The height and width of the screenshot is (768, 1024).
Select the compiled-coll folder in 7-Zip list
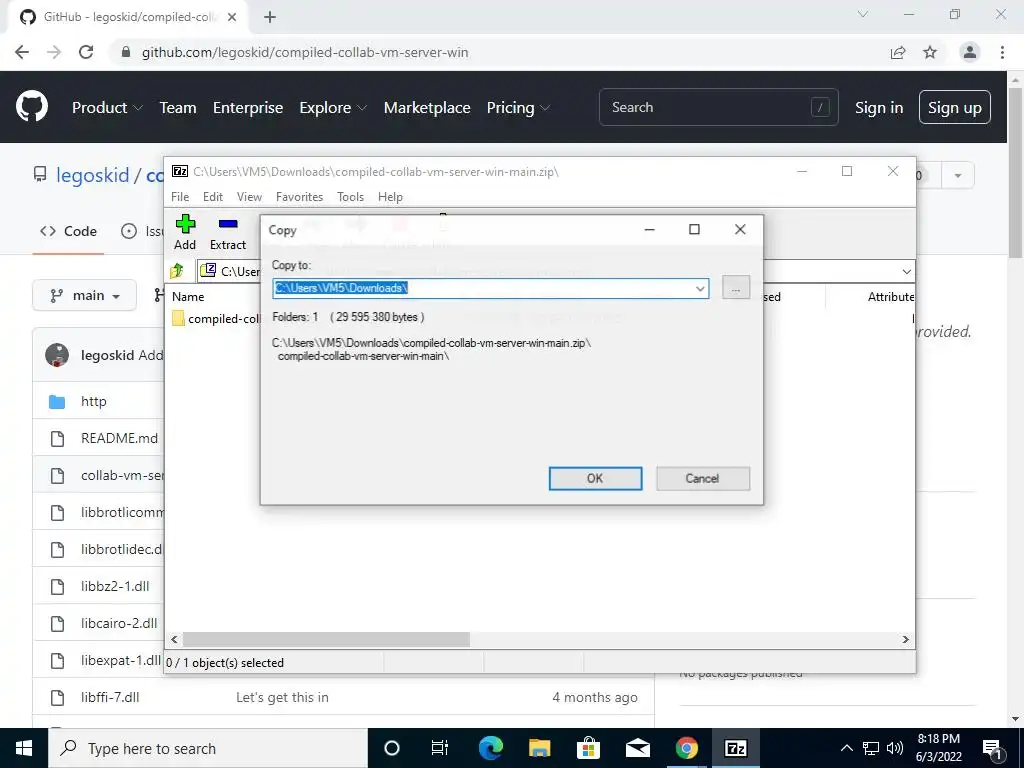pyautogui.click(x=216, y=319)
